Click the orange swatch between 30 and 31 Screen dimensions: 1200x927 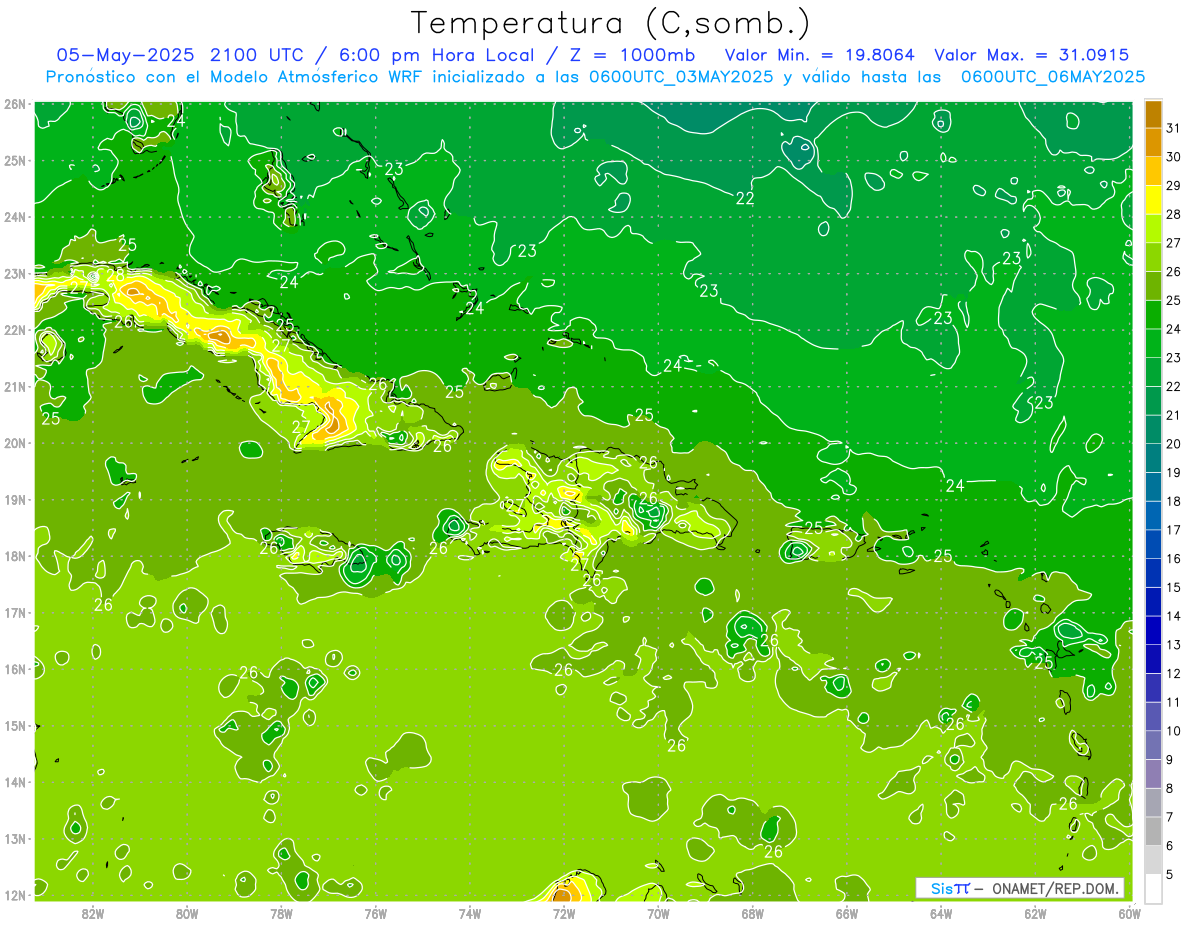(x=1153, y=142)
